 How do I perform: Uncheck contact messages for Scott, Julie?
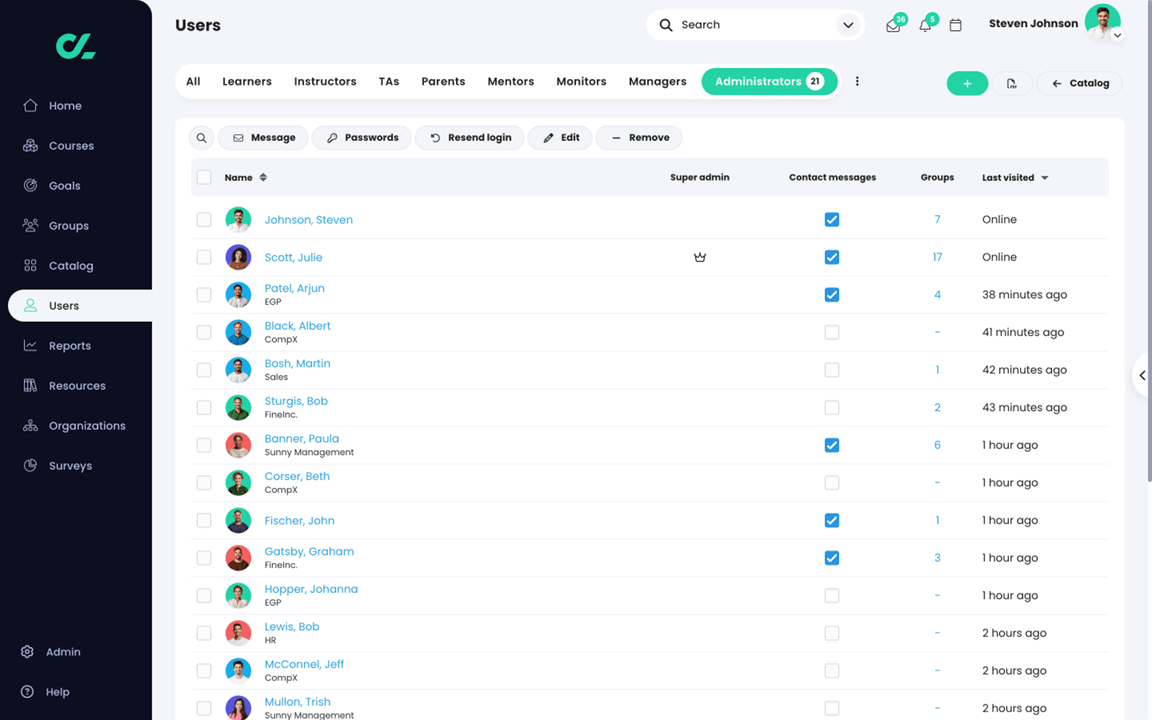pyautogui.click(x=832, y=257)
